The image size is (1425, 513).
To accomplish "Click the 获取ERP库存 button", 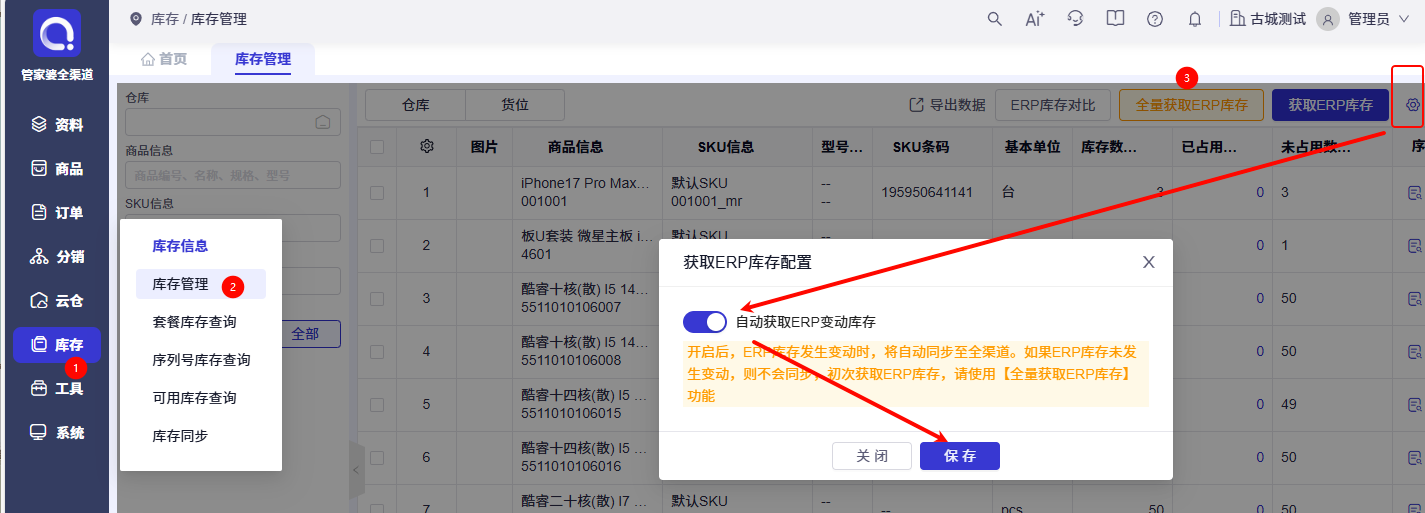I will pos(1330,105).
